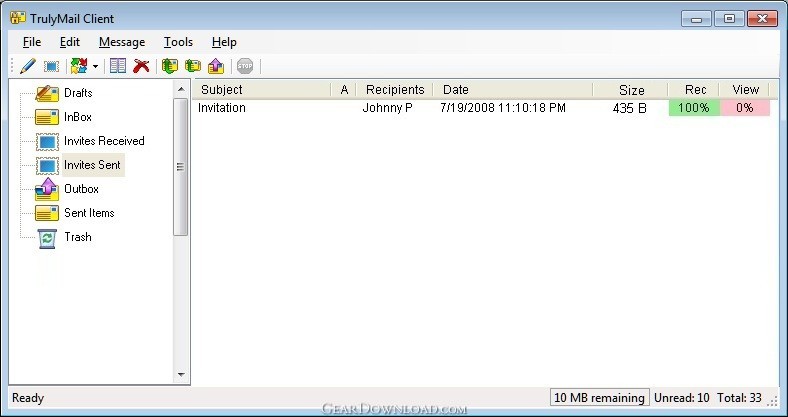Click the Invites Received stamp icon
This screenshot has width=788, height=417.
pos(47,141)
